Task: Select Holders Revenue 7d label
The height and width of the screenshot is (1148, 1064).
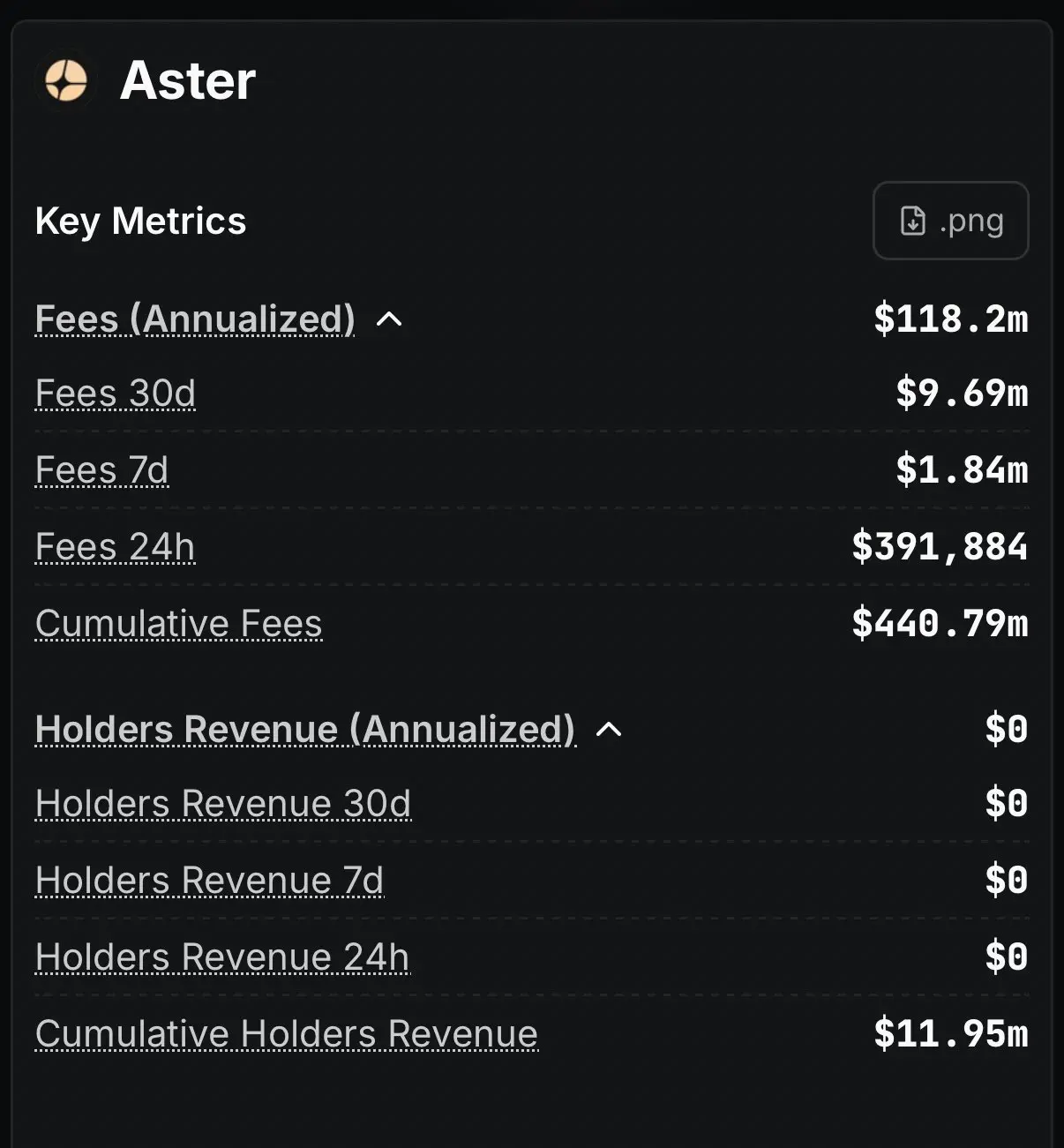Action: click(x=210, y=881)
